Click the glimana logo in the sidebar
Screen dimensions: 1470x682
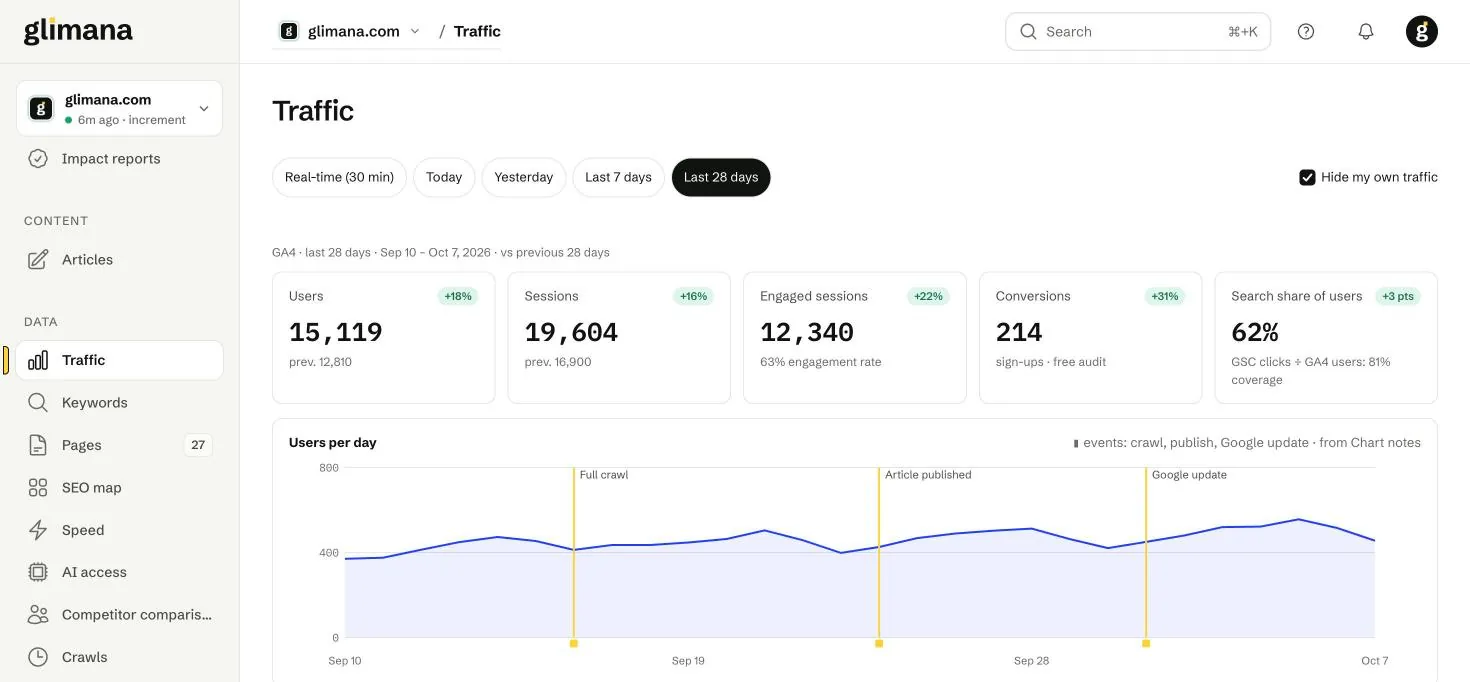78,31
